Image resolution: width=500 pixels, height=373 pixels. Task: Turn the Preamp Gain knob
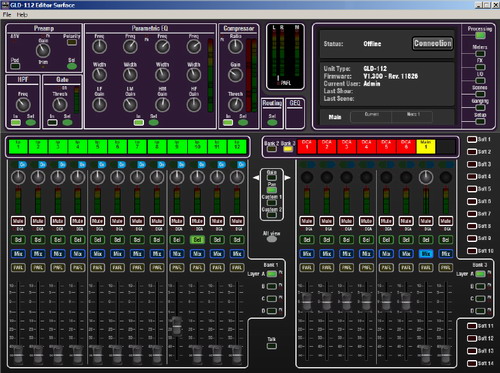pyautogui.click(x=43, y=50)
